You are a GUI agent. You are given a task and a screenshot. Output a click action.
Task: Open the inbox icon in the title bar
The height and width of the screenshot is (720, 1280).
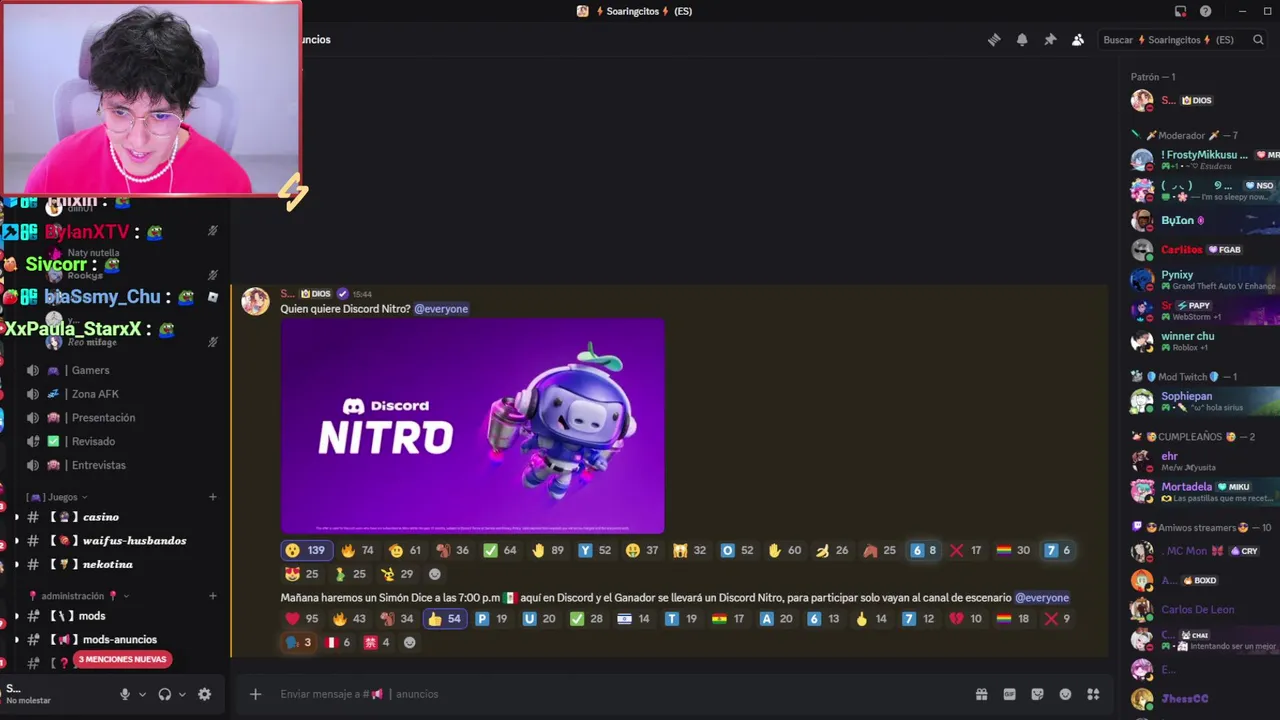pyautogui.click(x=1180, y=11)
